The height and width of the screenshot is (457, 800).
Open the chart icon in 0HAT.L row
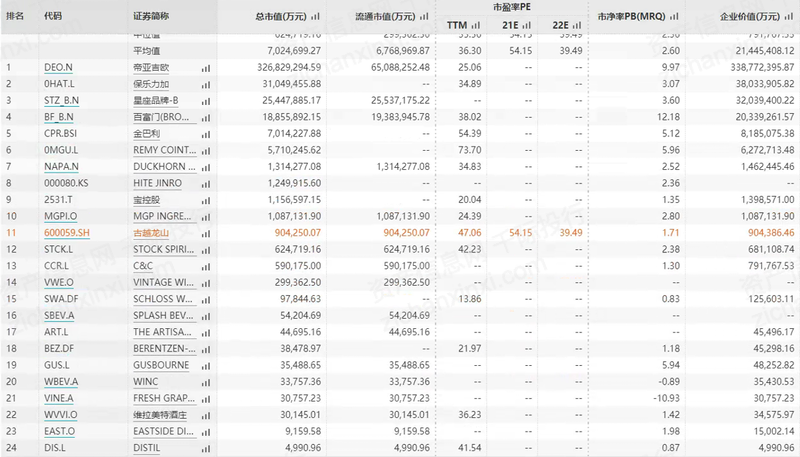[x=206, y=85]
